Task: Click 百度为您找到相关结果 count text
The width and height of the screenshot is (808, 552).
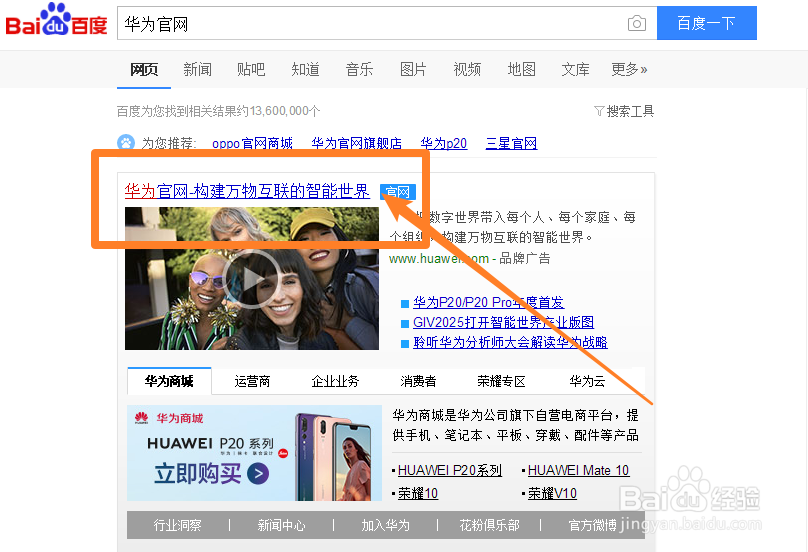Action: (x=218, y=111)
